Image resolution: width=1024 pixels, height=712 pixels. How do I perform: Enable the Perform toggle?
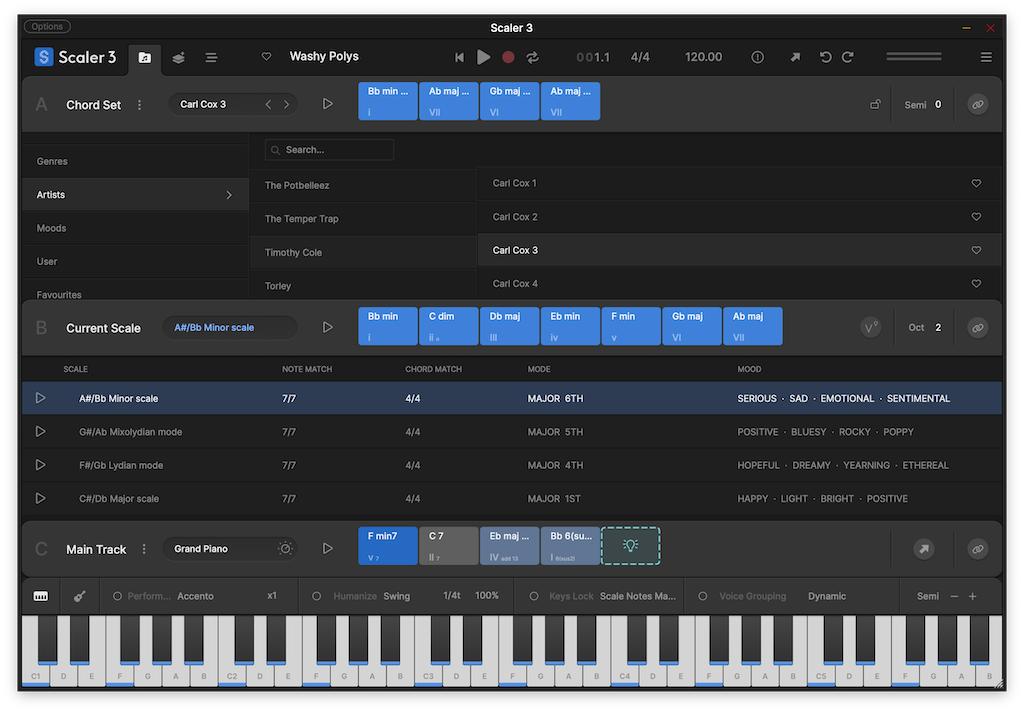coord(118,596)
